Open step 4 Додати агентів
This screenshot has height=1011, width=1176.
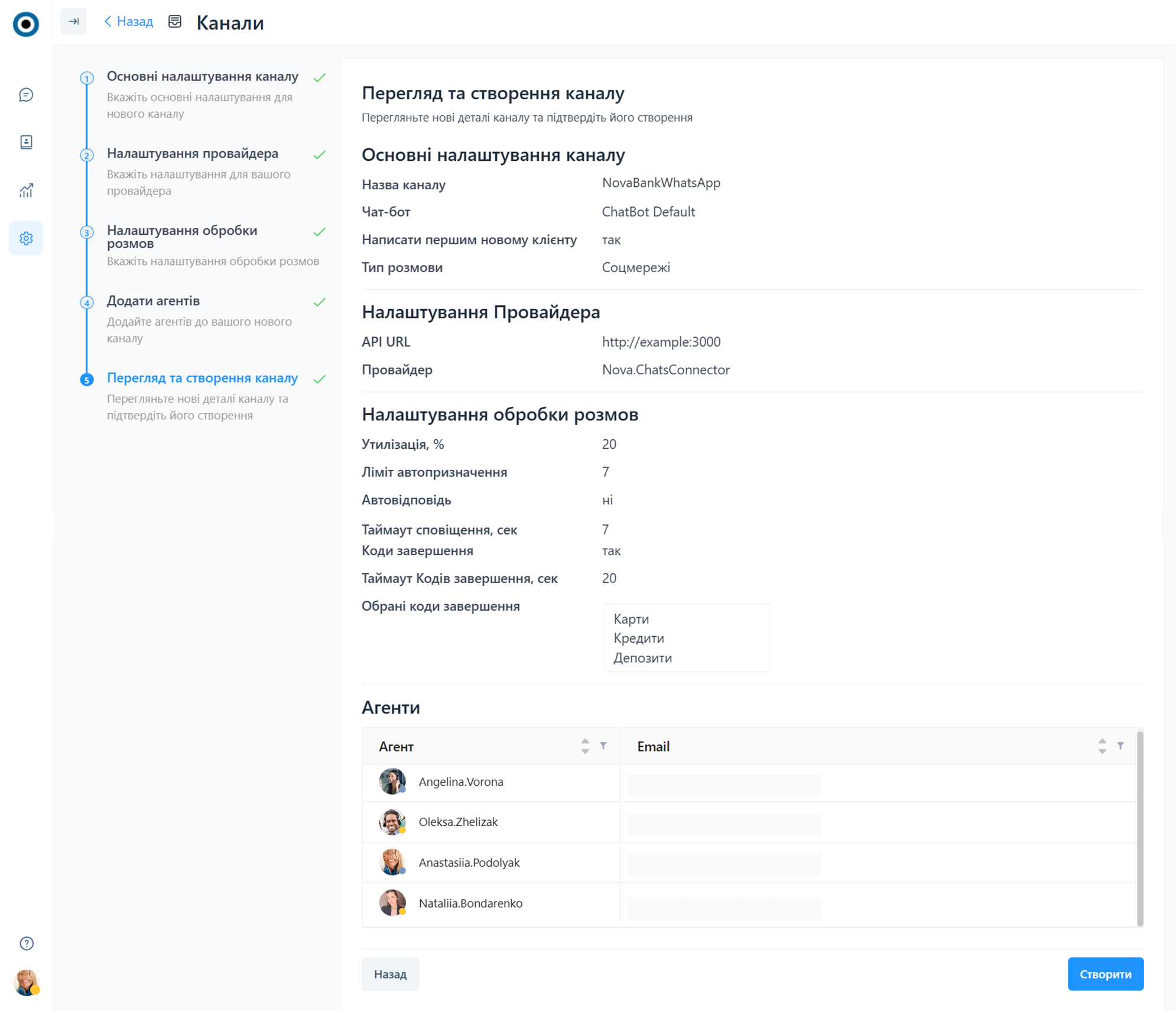point(153,301)
